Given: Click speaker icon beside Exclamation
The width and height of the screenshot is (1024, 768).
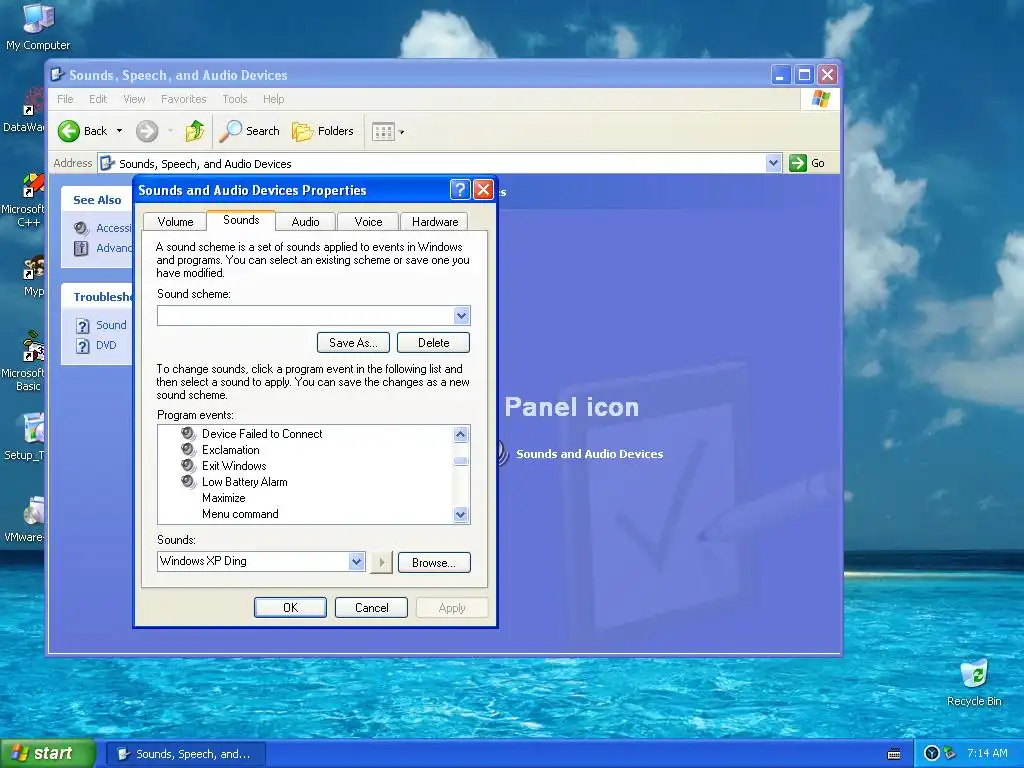Looking at the screenshot, I should tap(188, 449).
